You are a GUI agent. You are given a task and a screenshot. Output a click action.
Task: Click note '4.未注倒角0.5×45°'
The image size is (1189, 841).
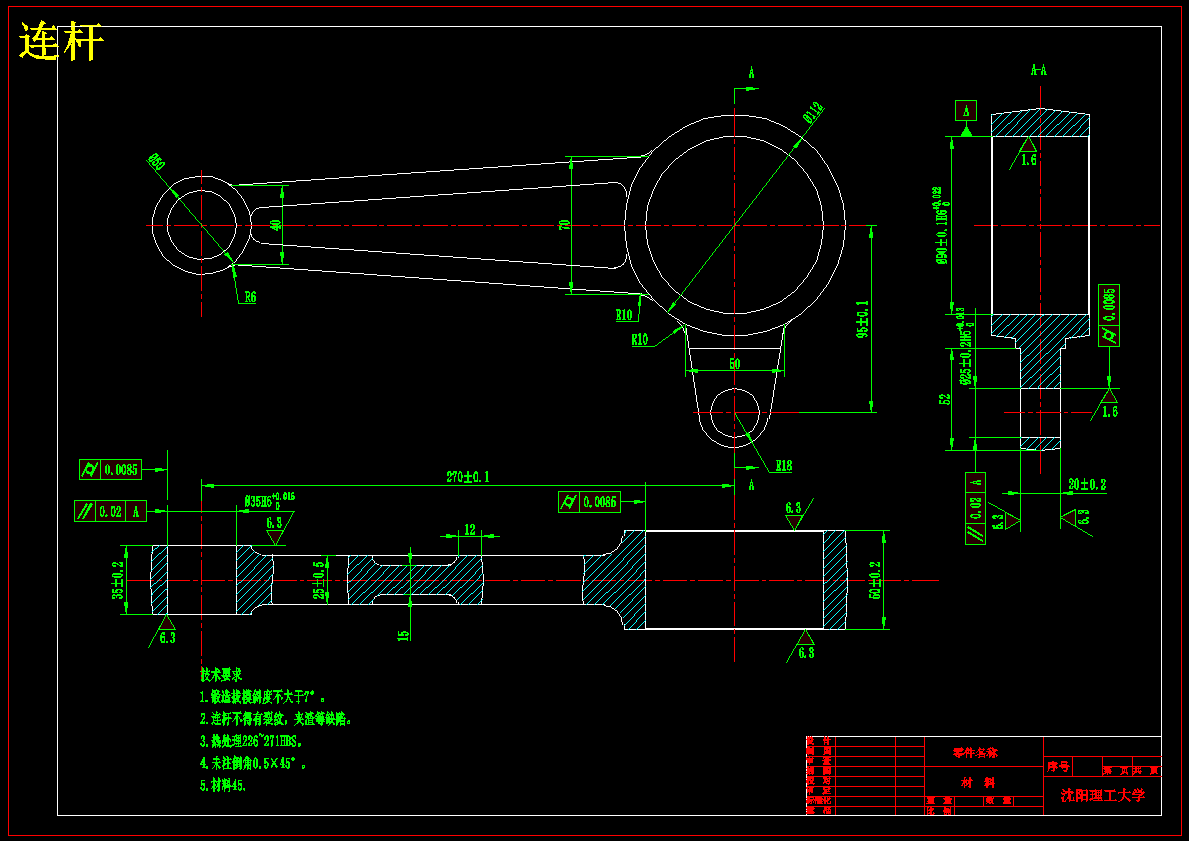253,764
